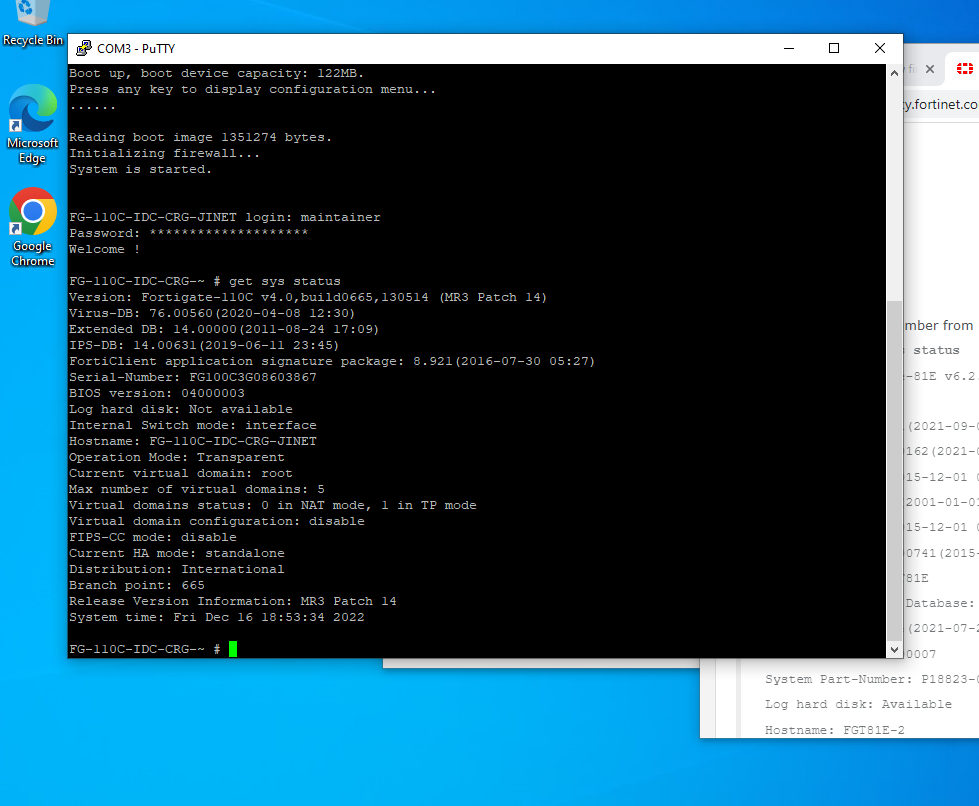Click the PuTTY scrollbar down arrow
979x806 pixels.
point(893,649)
